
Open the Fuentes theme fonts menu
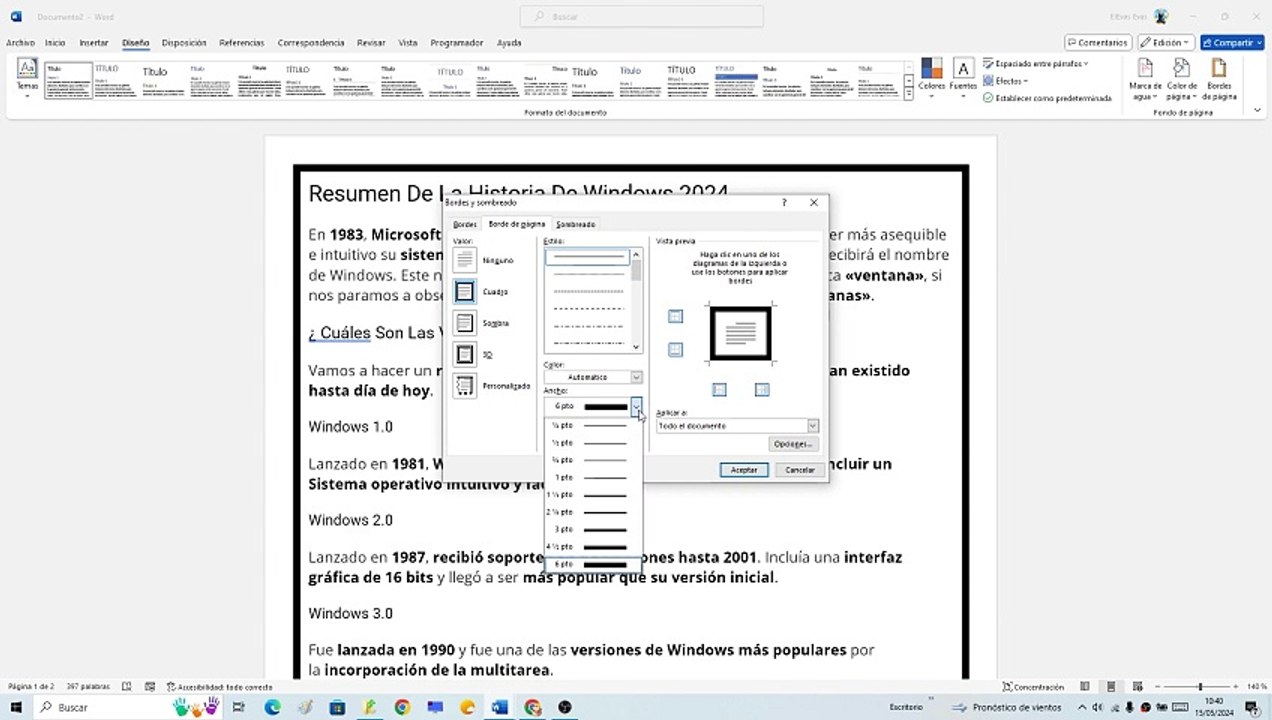pos(963,78)
